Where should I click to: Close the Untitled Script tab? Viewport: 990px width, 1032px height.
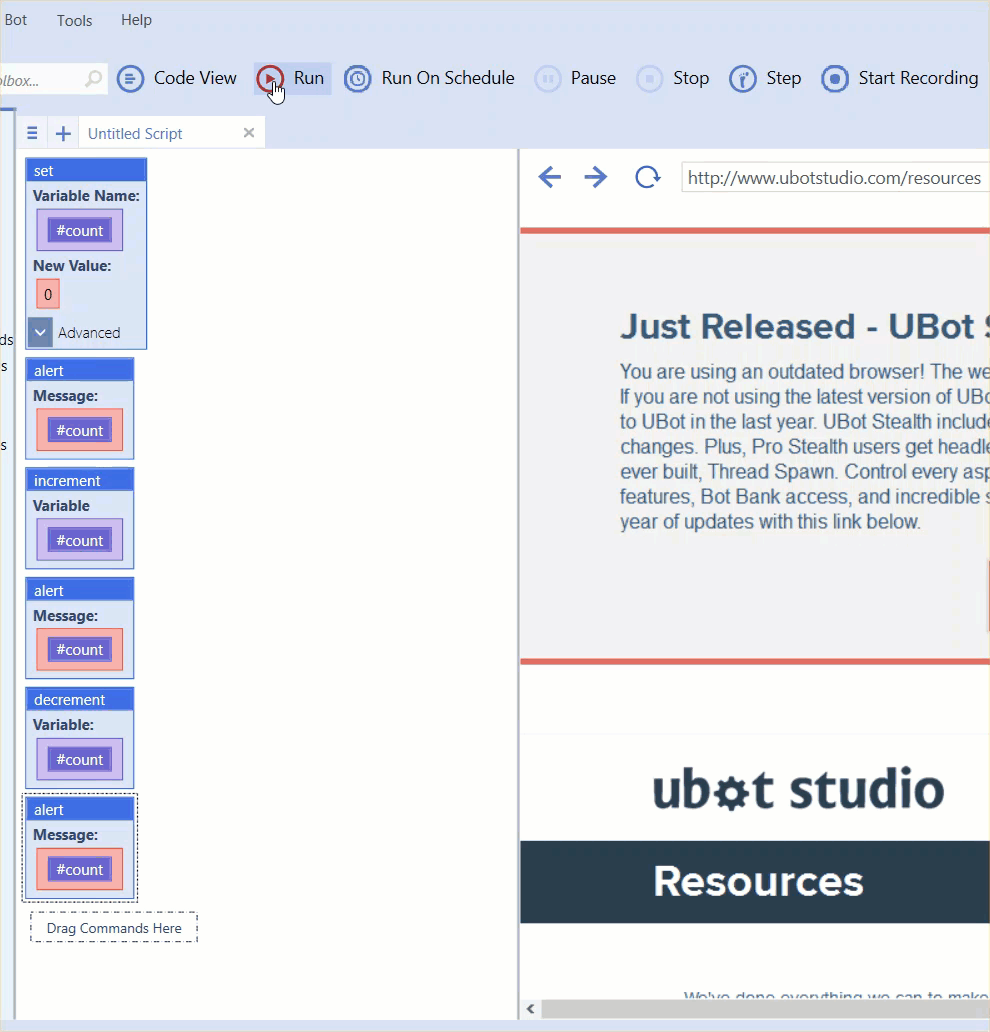coord(249,133)
